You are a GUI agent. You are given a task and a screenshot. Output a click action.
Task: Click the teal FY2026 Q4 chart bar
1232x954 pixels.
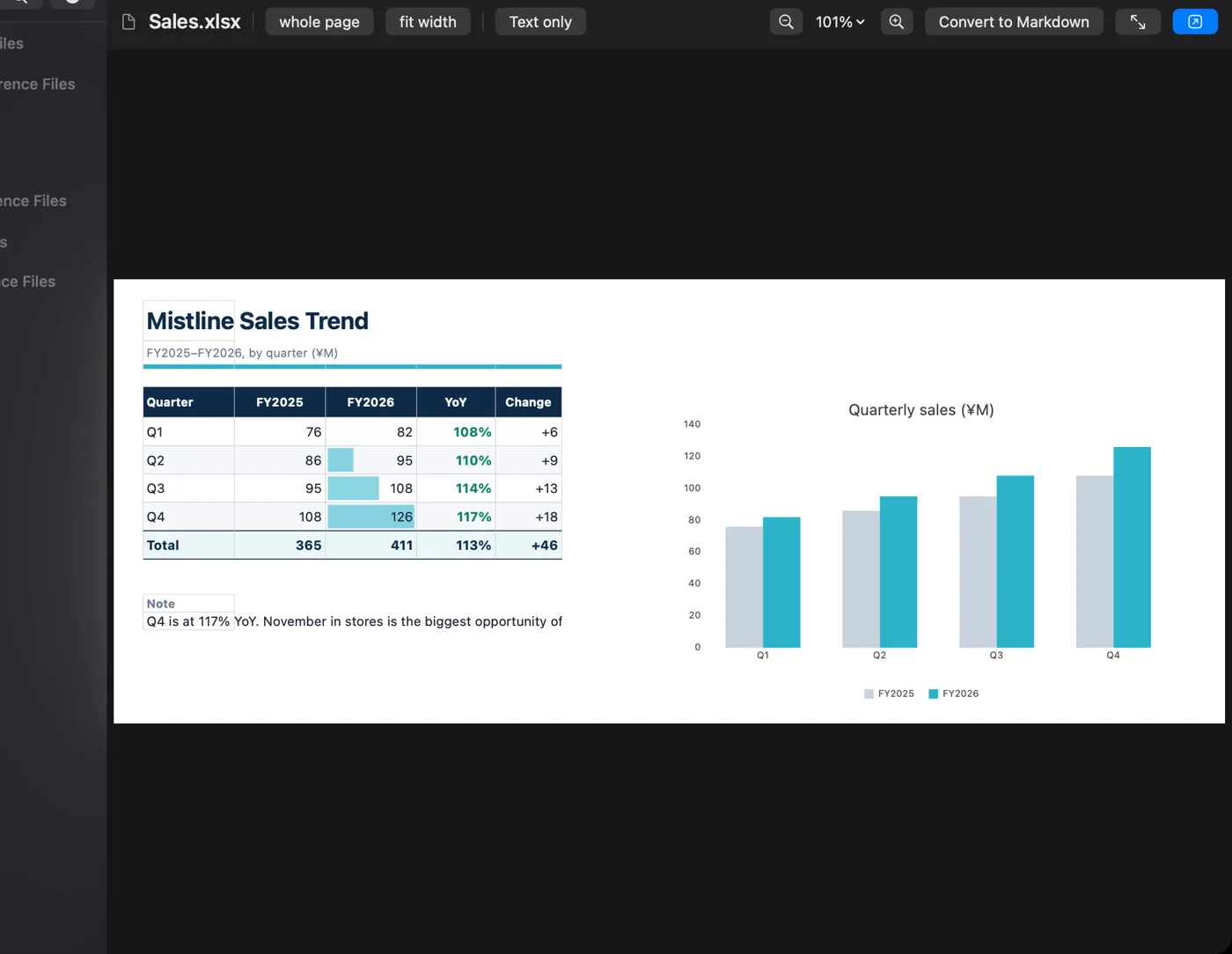[x=1132, y=547]
